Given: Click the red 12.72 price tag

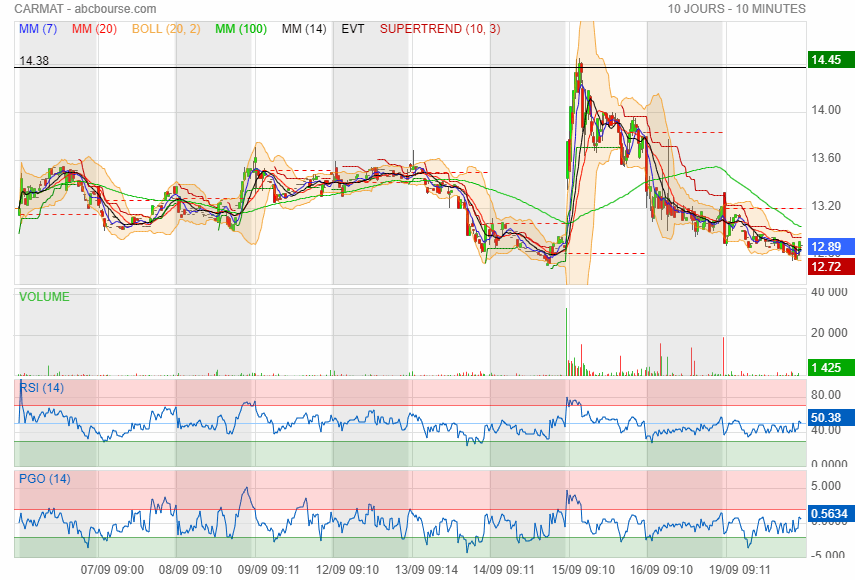Looking at the screenshot, I should [x=829, y=266].
